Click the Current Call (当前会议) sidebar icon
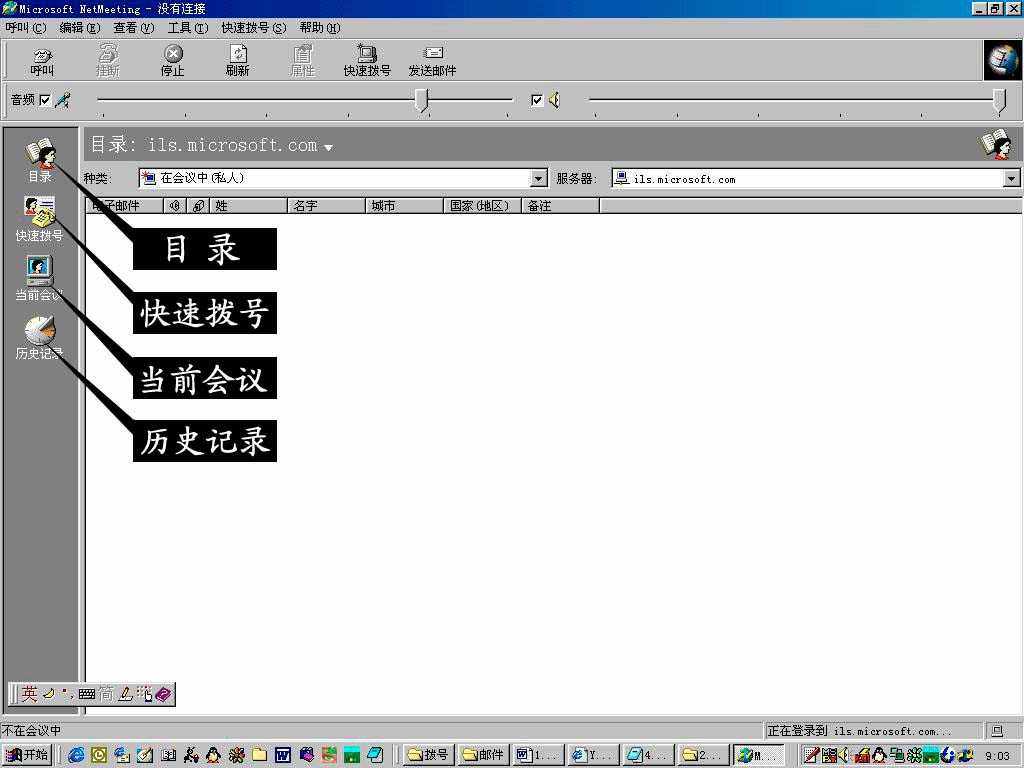 (39, 270)
